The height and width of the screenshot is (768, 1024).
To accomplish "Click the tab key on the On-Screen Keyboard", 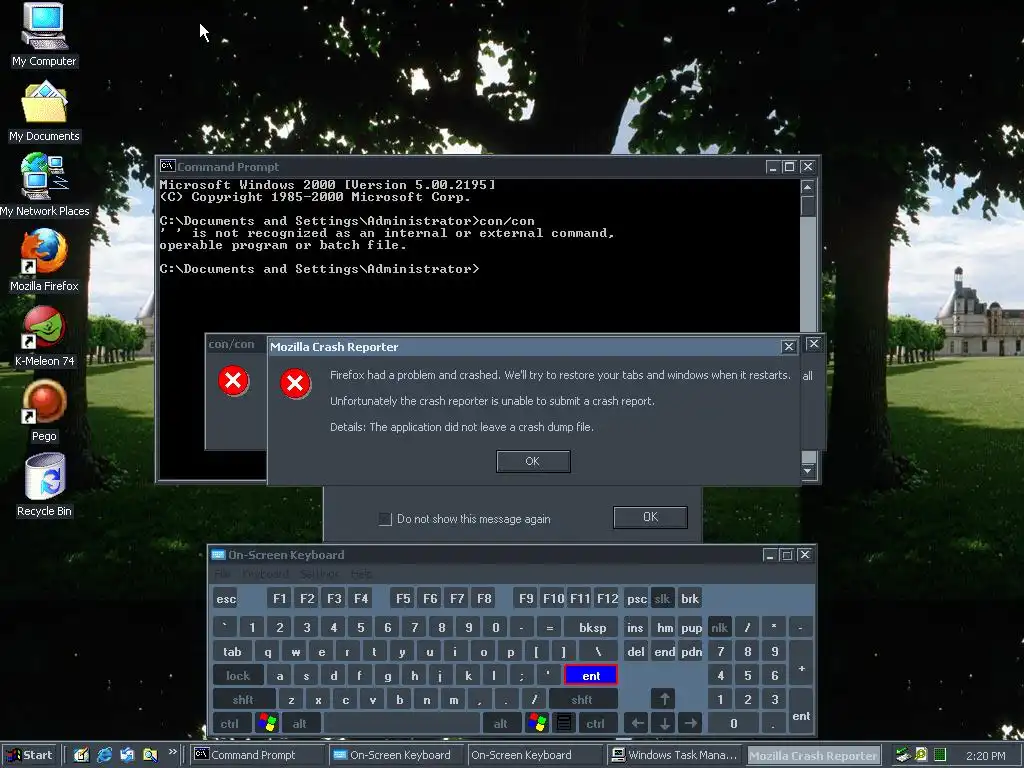I will click(232, 652).
